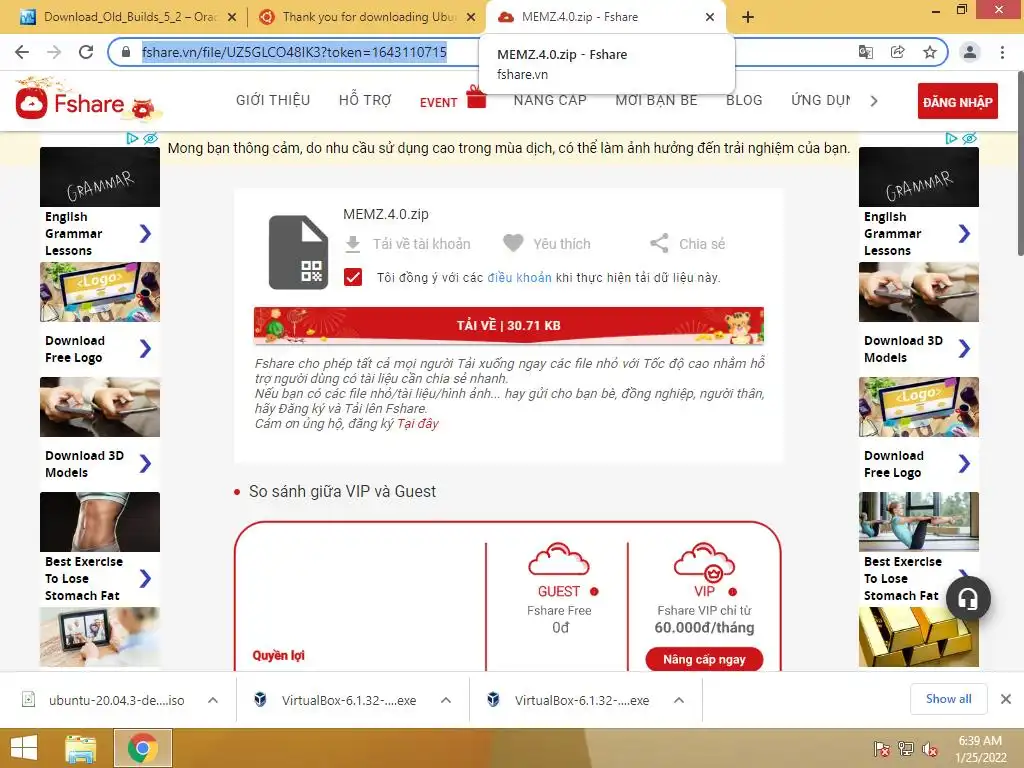Uncheck the terms agreement checkbox
This screenshot has width=1024, height=768.
tap(353, 277)
